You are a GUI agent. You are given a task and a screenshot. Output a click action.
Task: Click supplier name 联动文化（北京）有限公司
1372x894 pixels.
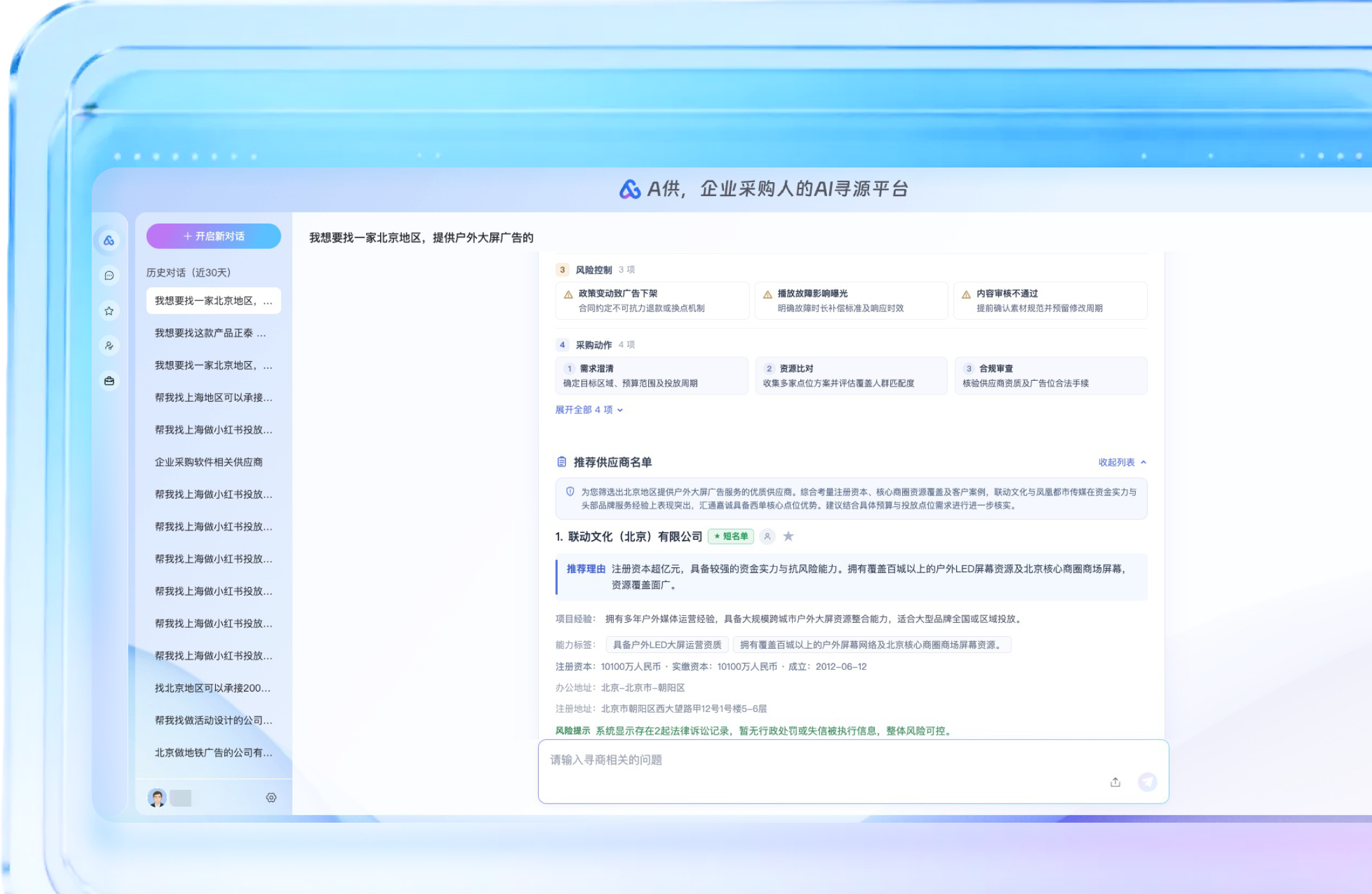635,537
